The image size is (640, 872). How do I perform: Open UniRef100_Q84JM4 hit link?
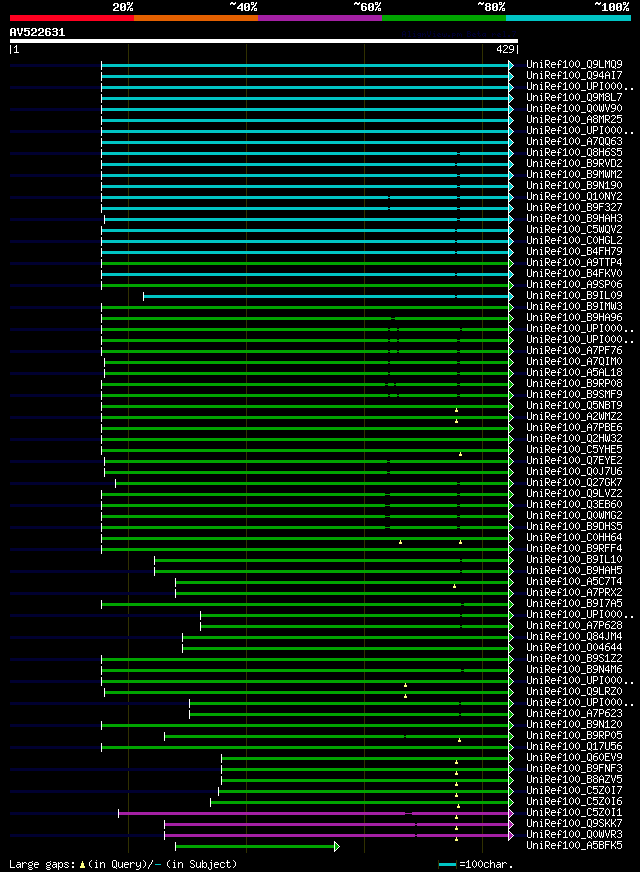(574, 637)
